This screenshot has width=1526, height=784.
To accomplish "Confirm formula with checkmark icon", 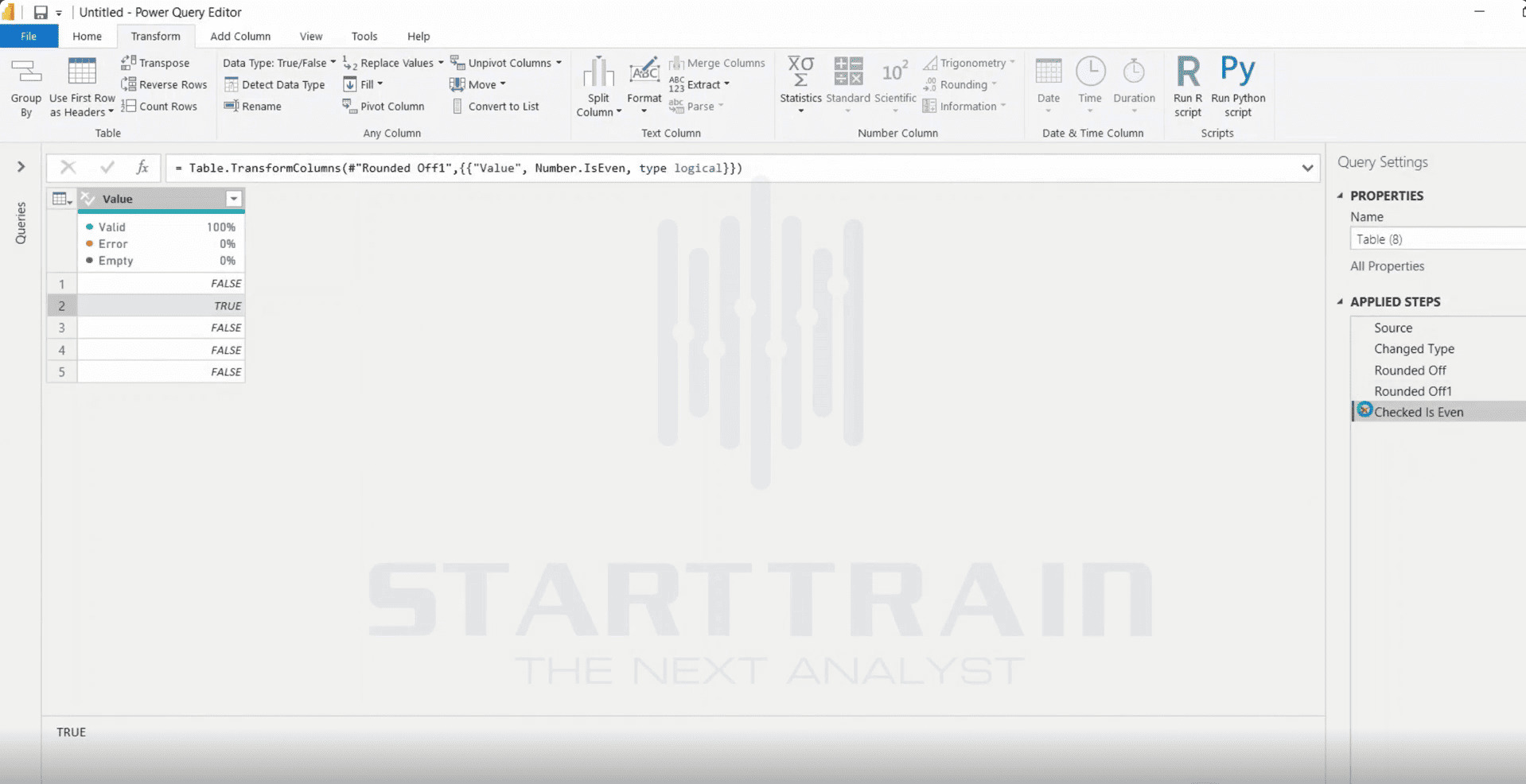I will pyautogui.click(x=107, y=167).
